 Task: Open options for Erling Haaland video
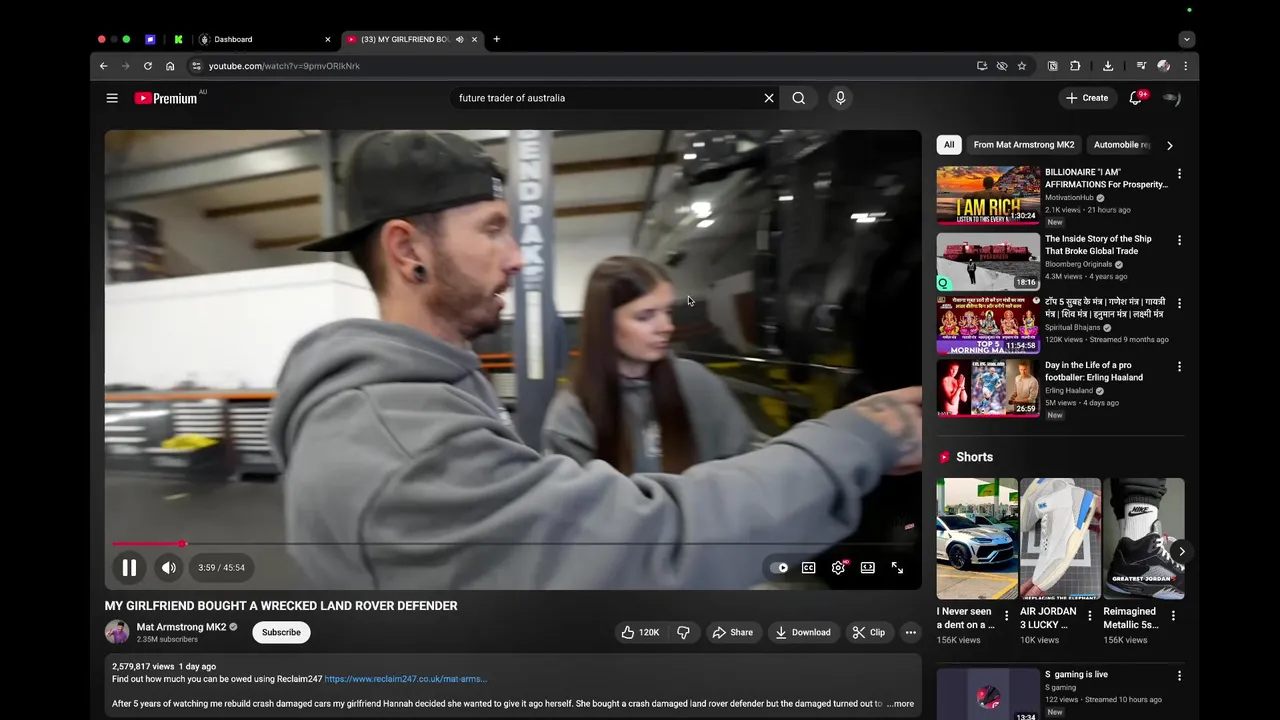point(1179,367)
